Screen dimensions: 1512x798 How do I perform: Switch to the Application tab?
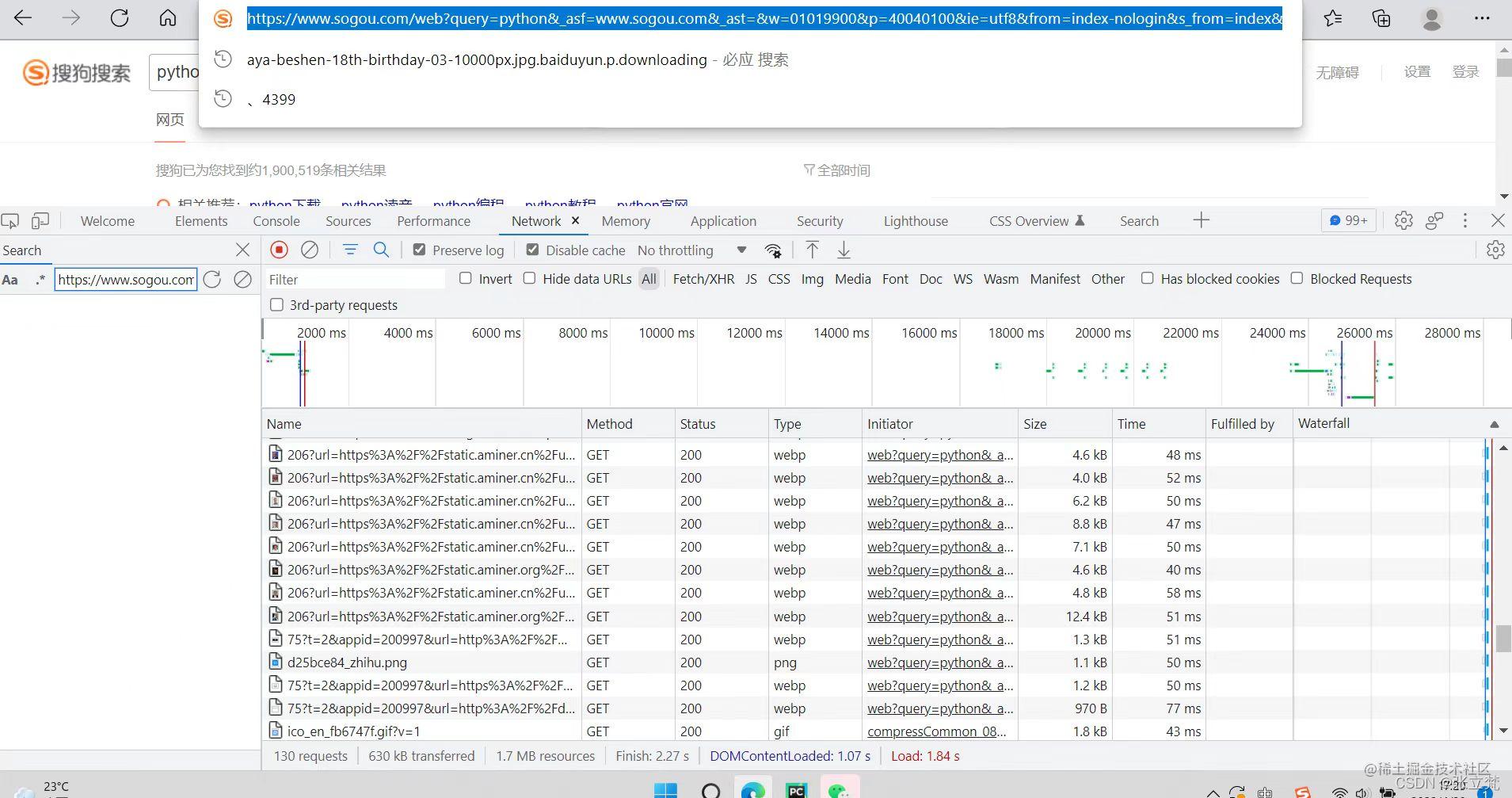(723, 221)
